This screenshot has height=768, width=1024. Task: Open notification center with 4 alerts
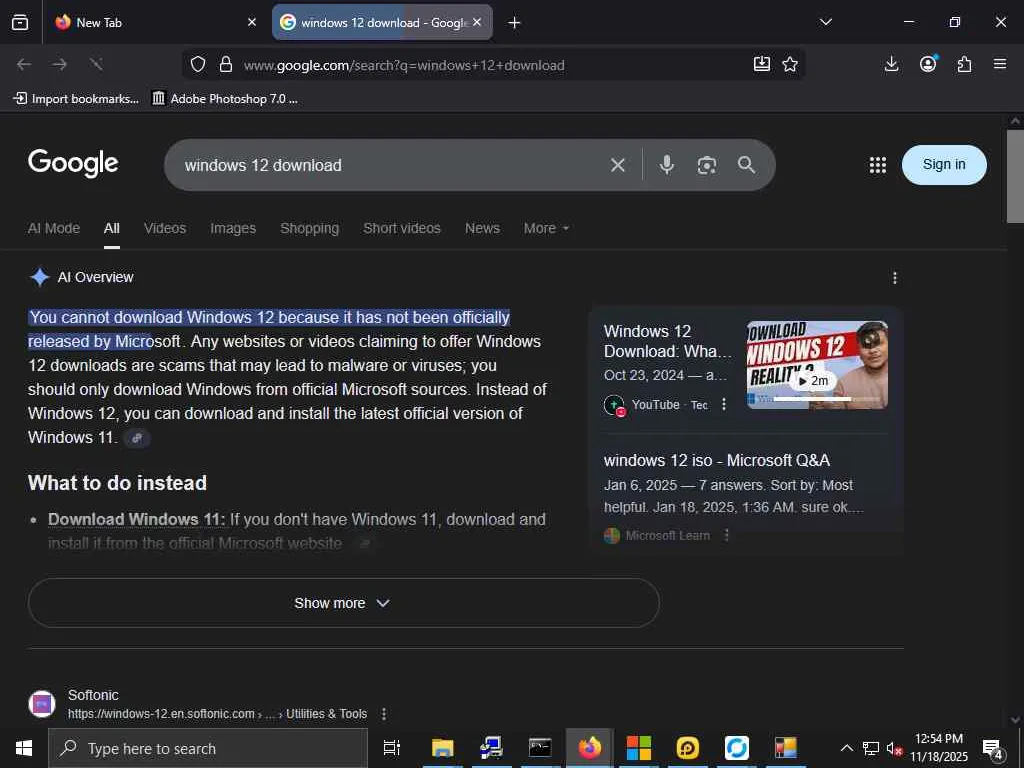993,749
